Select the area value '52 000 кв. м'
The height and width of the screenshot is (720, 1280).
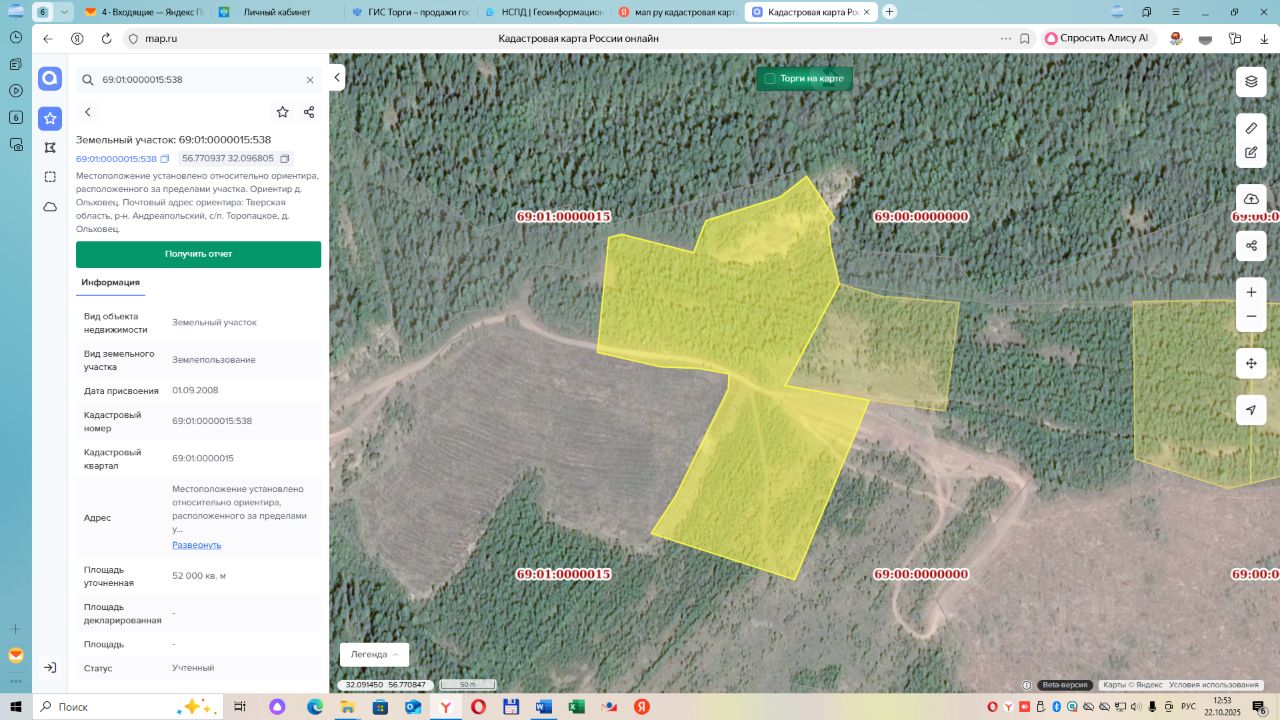(199, 576)
